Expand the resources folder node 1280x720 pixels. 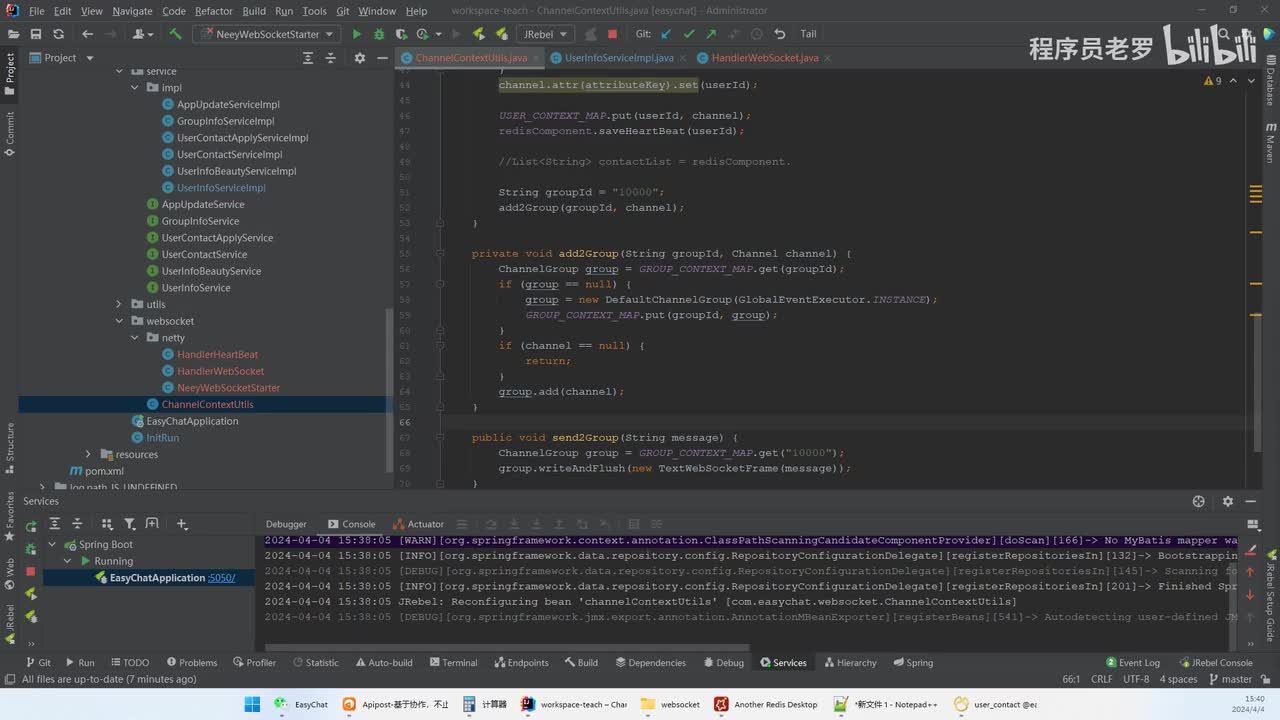pos(89,454)
